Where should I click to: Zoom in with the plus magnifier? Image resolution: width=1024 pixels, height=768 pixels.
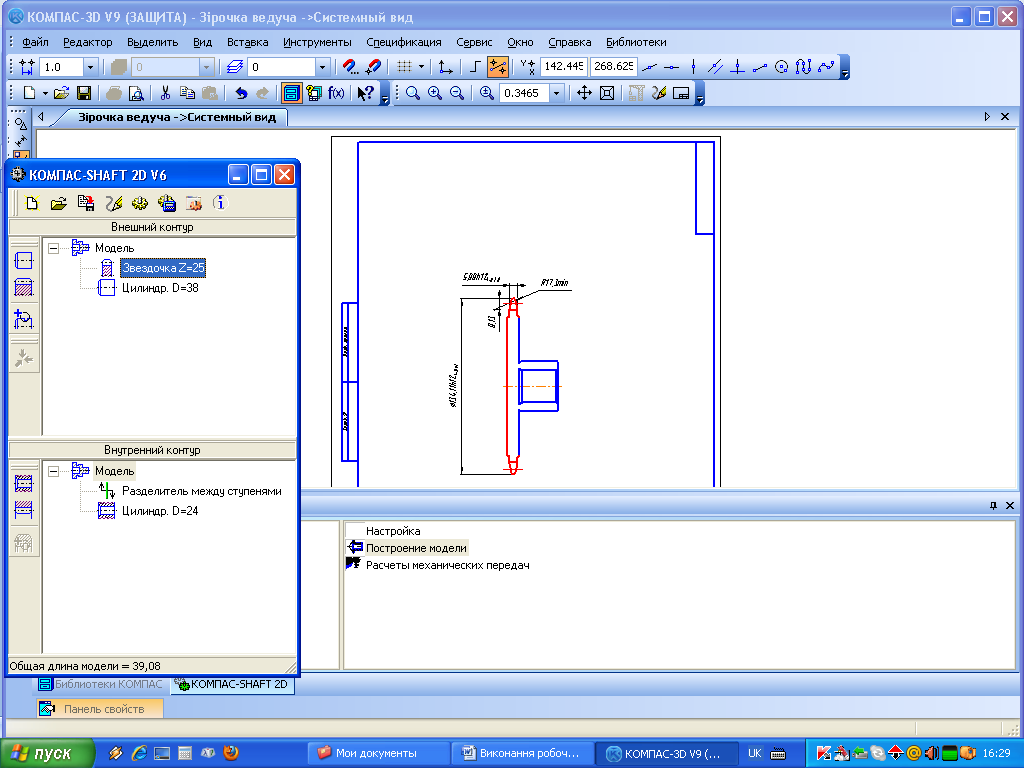tap(434, 93)
